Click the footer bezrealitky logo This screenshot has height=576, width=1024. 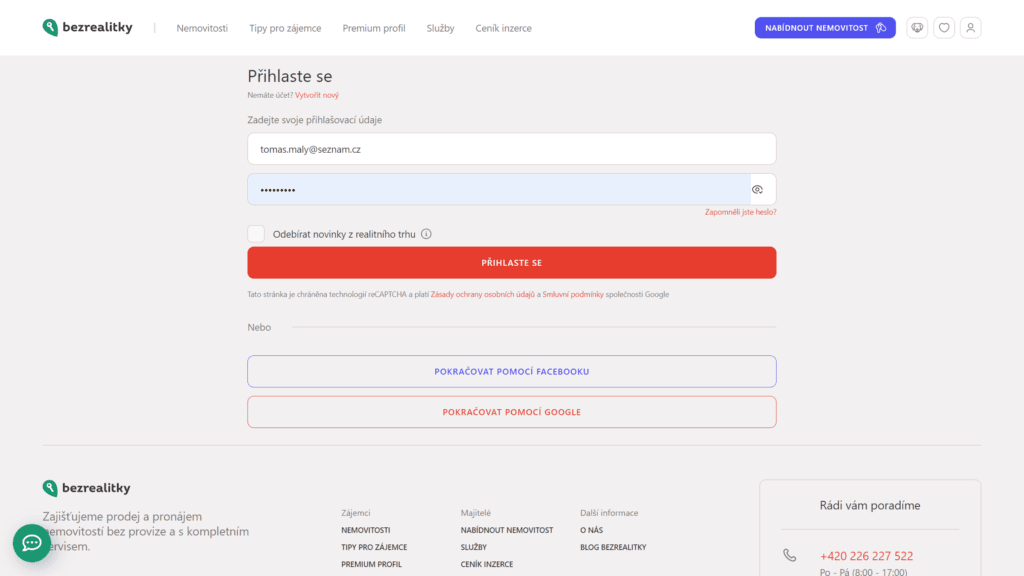click(87, 488)
